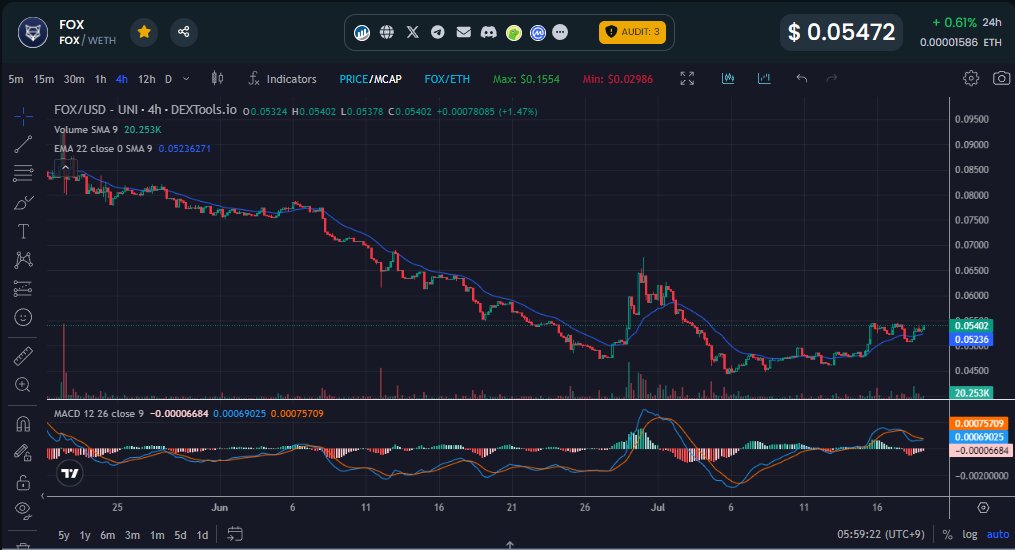Select the 4h timeframe

tap(122, 79)
